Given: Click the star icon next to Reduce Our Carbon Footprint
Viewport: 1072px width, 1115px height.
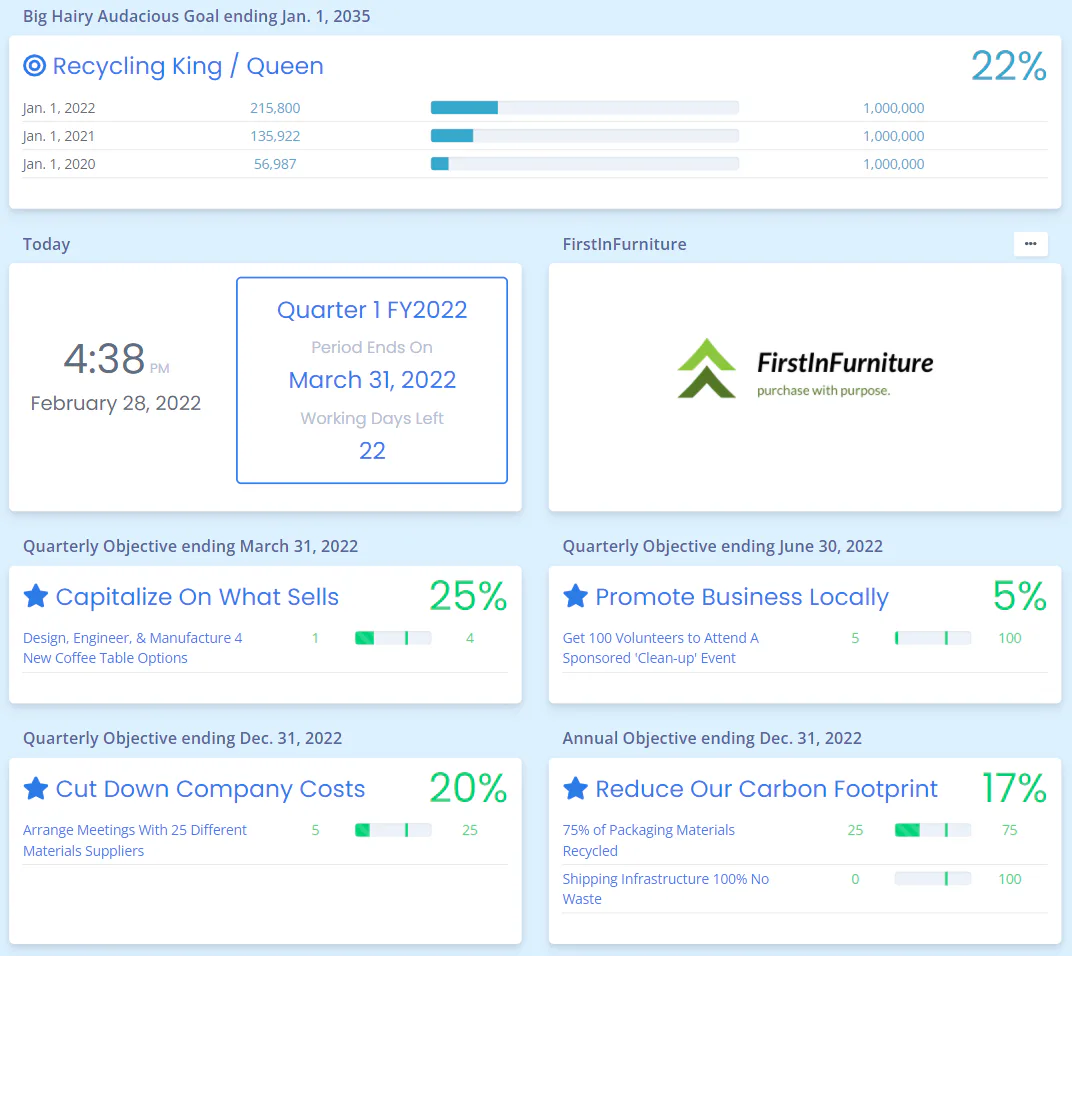Looking at the screenshot, I should pyautogui.click(x=575, y=788).
